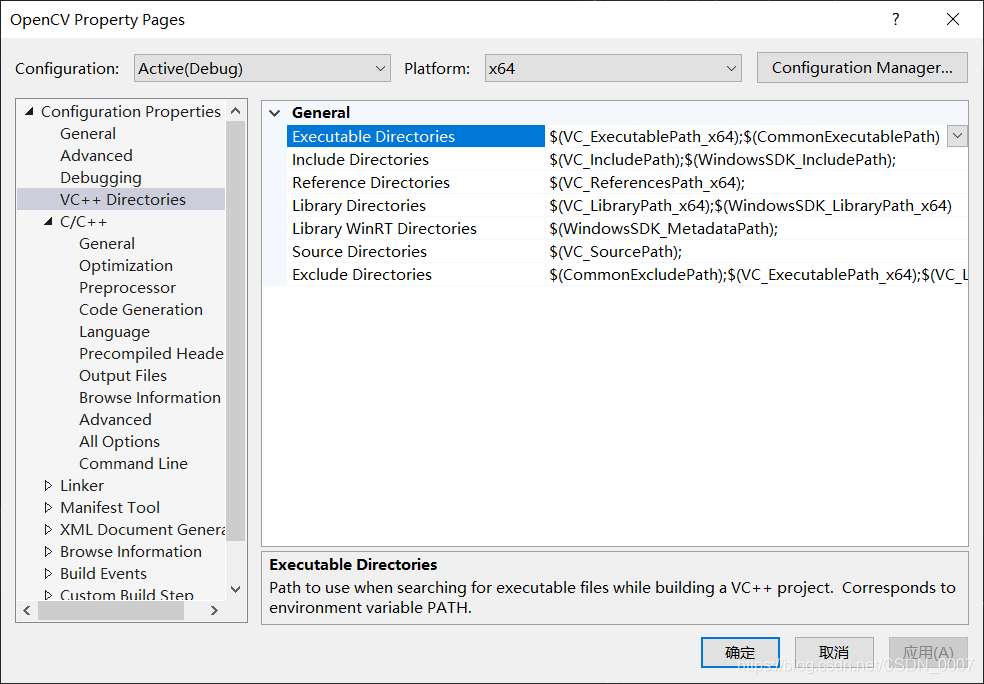The image size is (984, 684).
Task: Select the Manifest Tool tree item label
Action: pyautogui.click(x=110, y=508)
